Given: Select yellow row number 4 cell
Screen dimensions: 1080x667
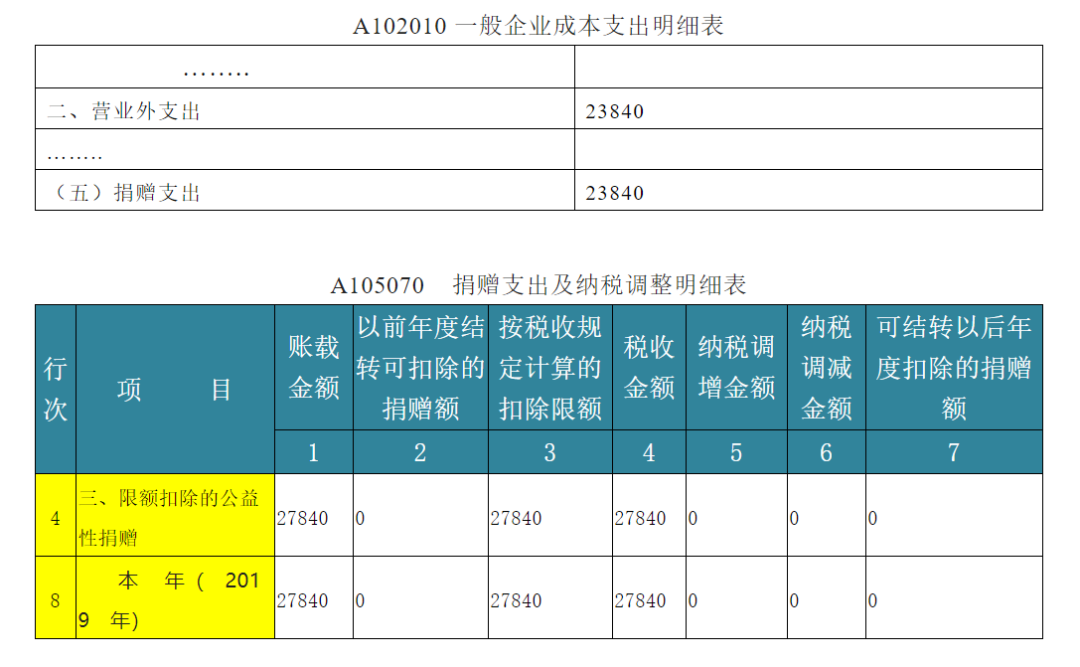Looking at the screenshot, I should [55, 515].
